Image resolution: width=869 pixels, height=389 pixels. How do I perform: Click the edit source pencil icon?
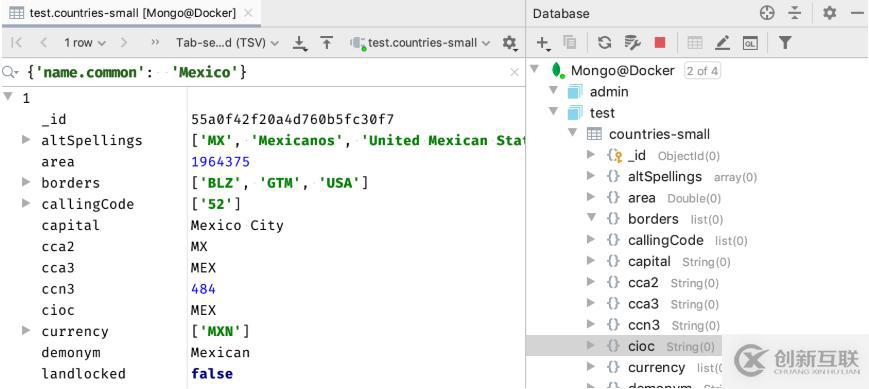pos(722,43)
